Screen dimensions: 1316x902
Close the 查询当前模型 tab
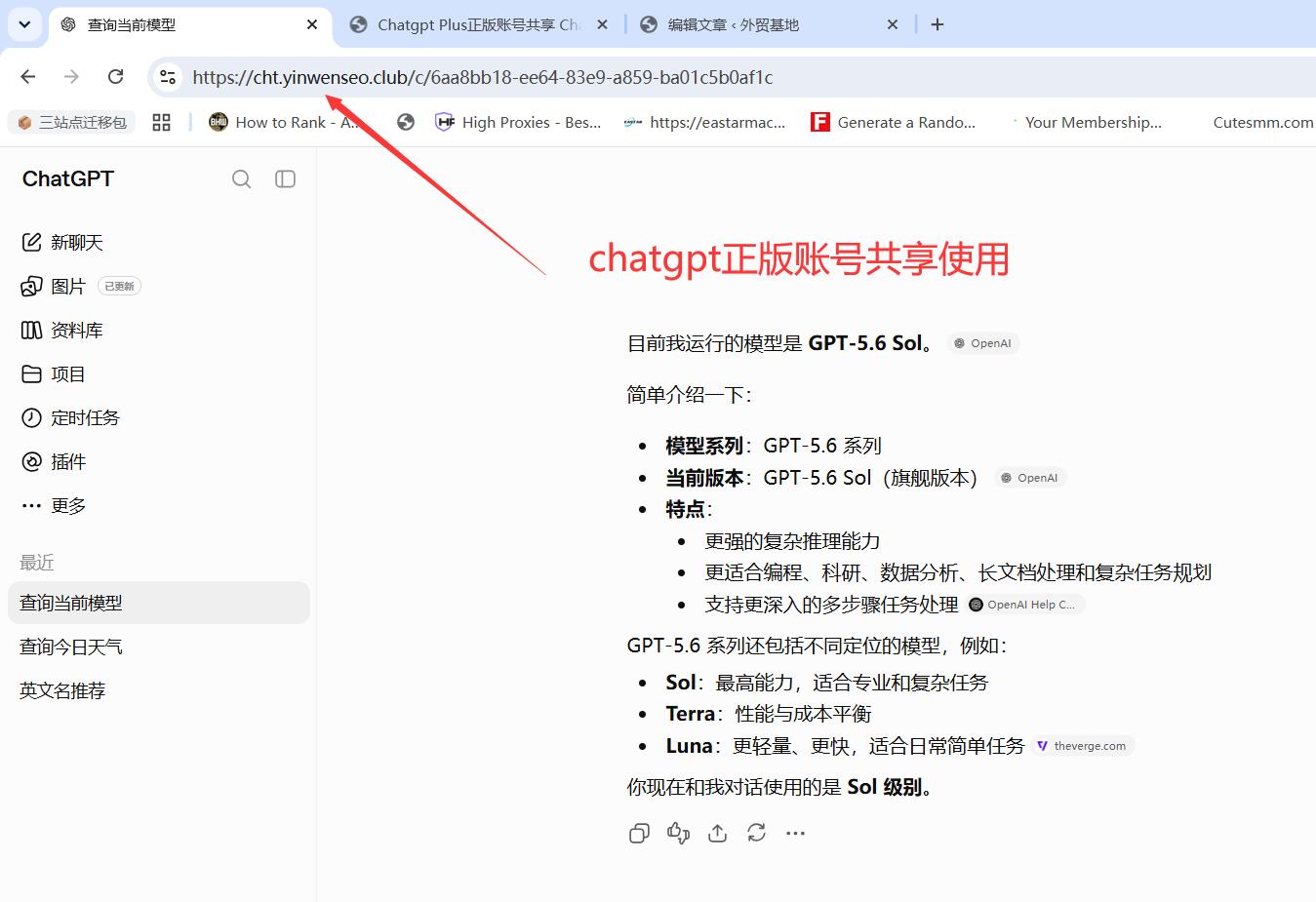312,24
